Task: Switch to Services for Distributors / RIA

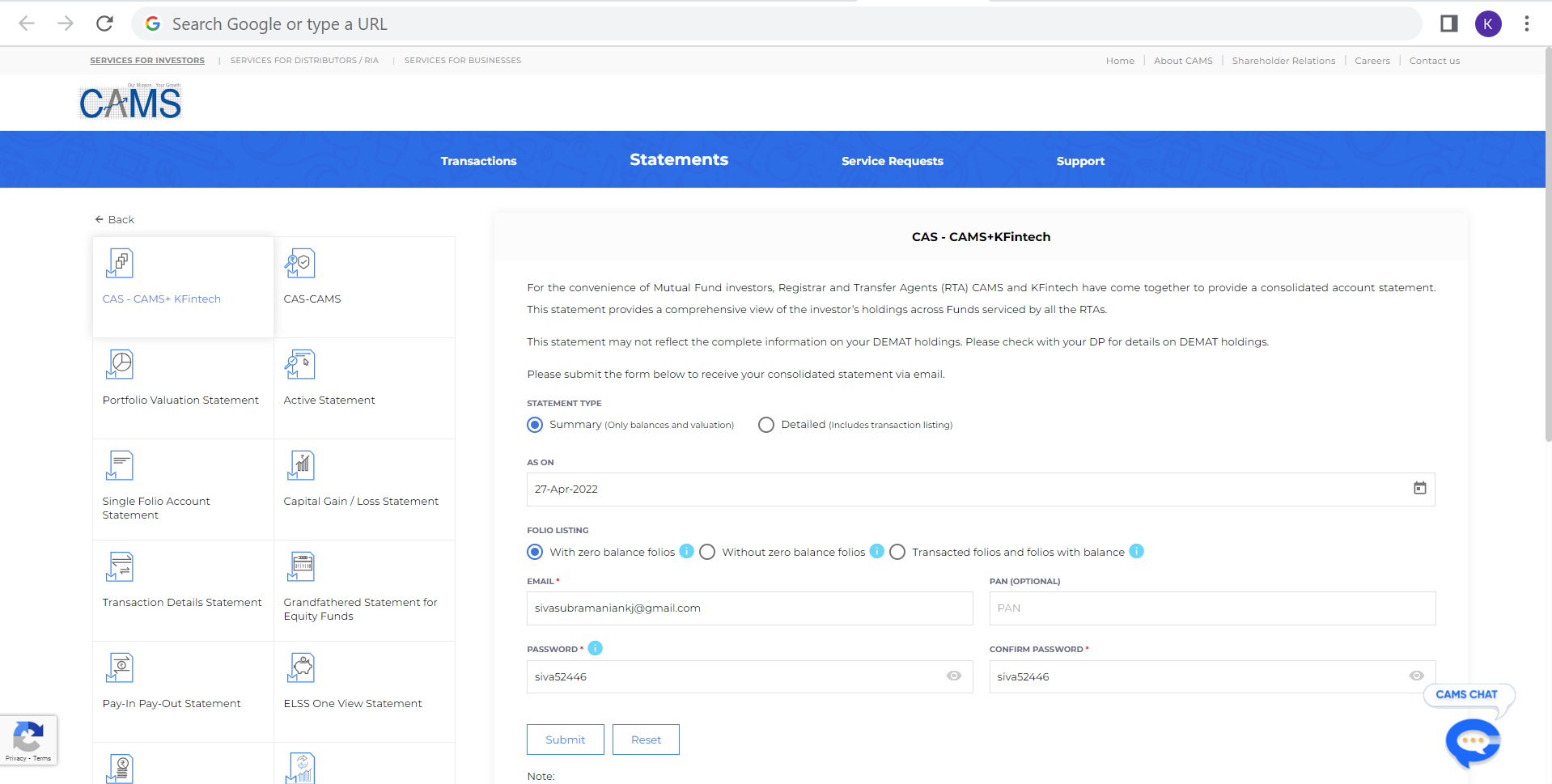Action: [304, 61]
